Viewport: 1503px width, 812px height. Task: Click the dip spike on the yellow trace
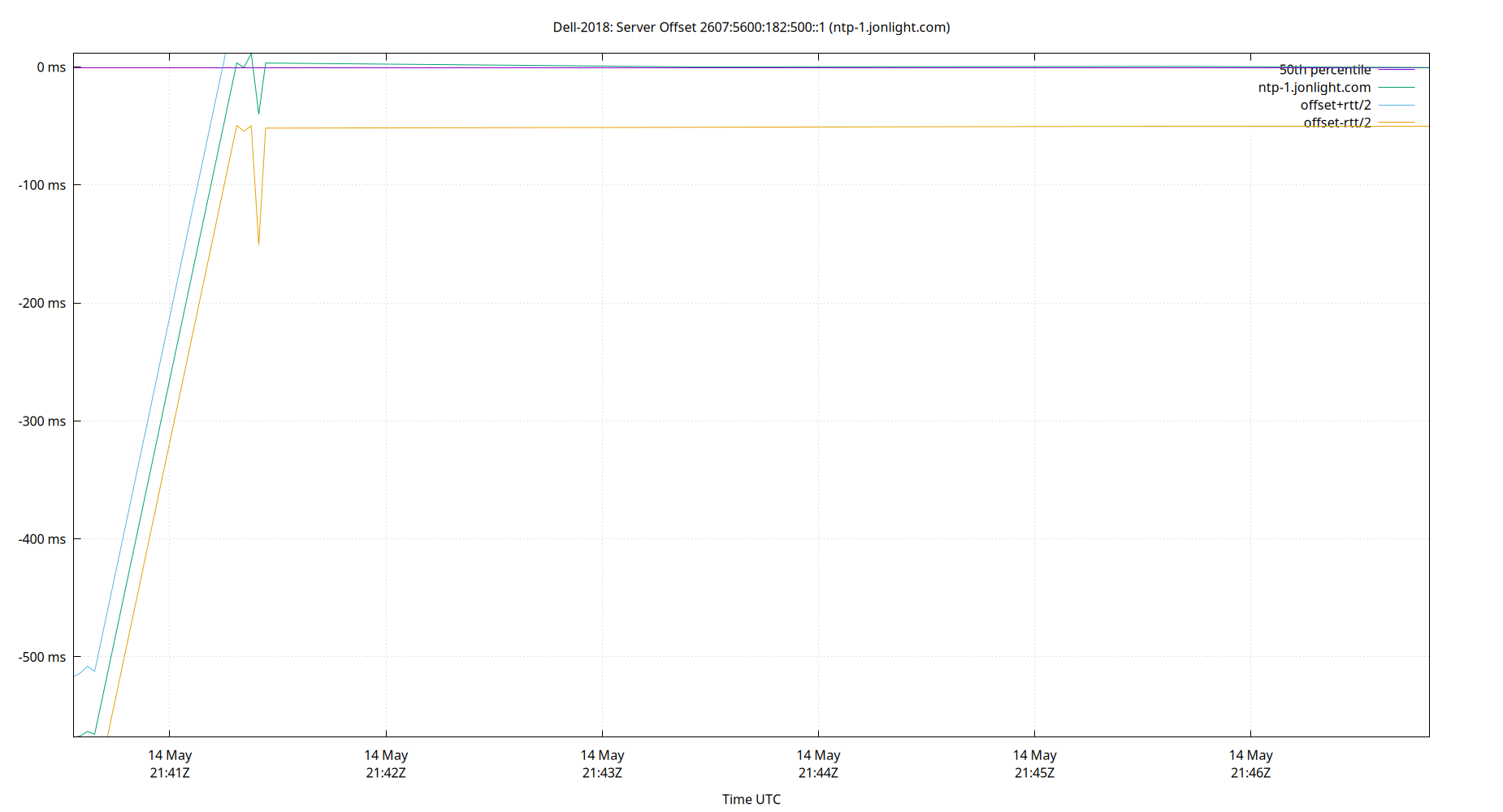point(259,240)
